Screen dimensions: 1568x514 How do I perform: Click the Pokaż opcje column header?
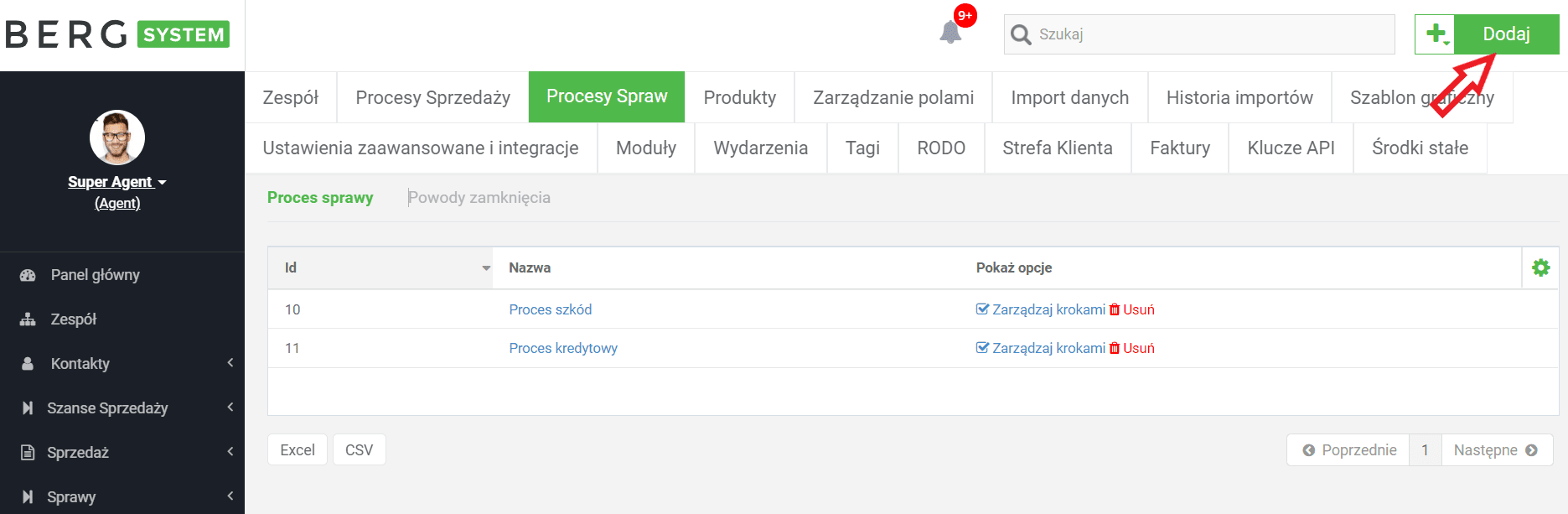pyautogui.click(x=1014, y=267)
